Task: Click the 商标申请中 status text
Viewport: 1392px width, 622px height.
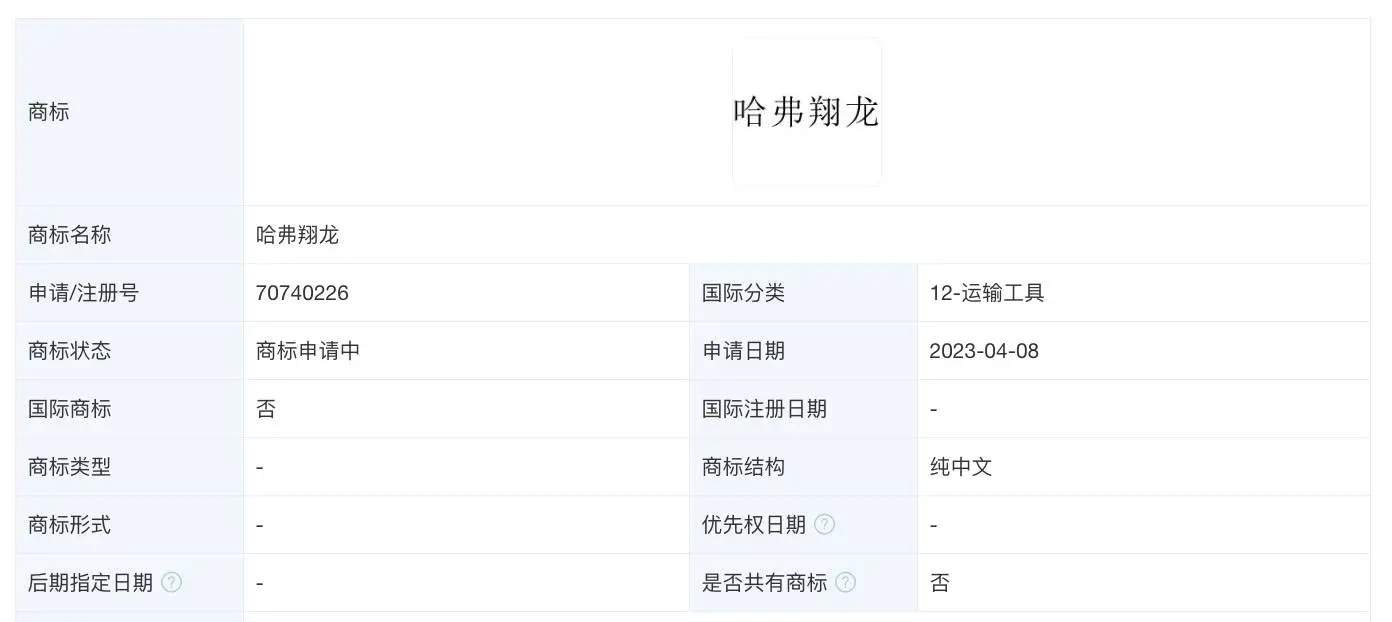Action: [x=308, y=351]
